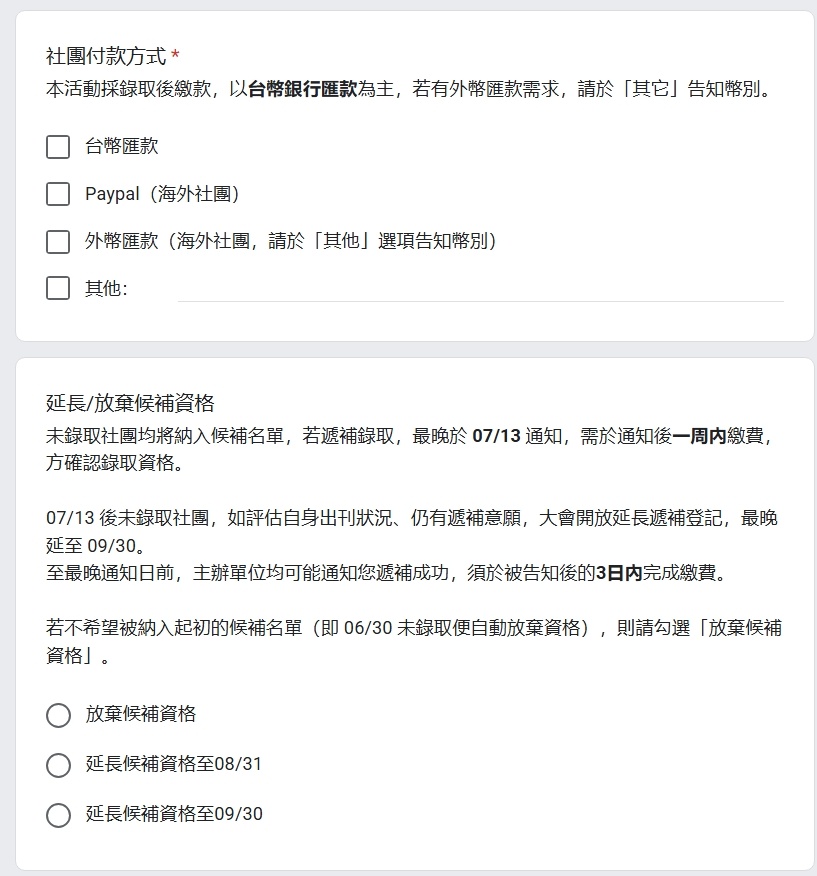This screenshot has height=876, width=817.
Task: Click the 放棄候補資格 option label
Action: (141, 714)
